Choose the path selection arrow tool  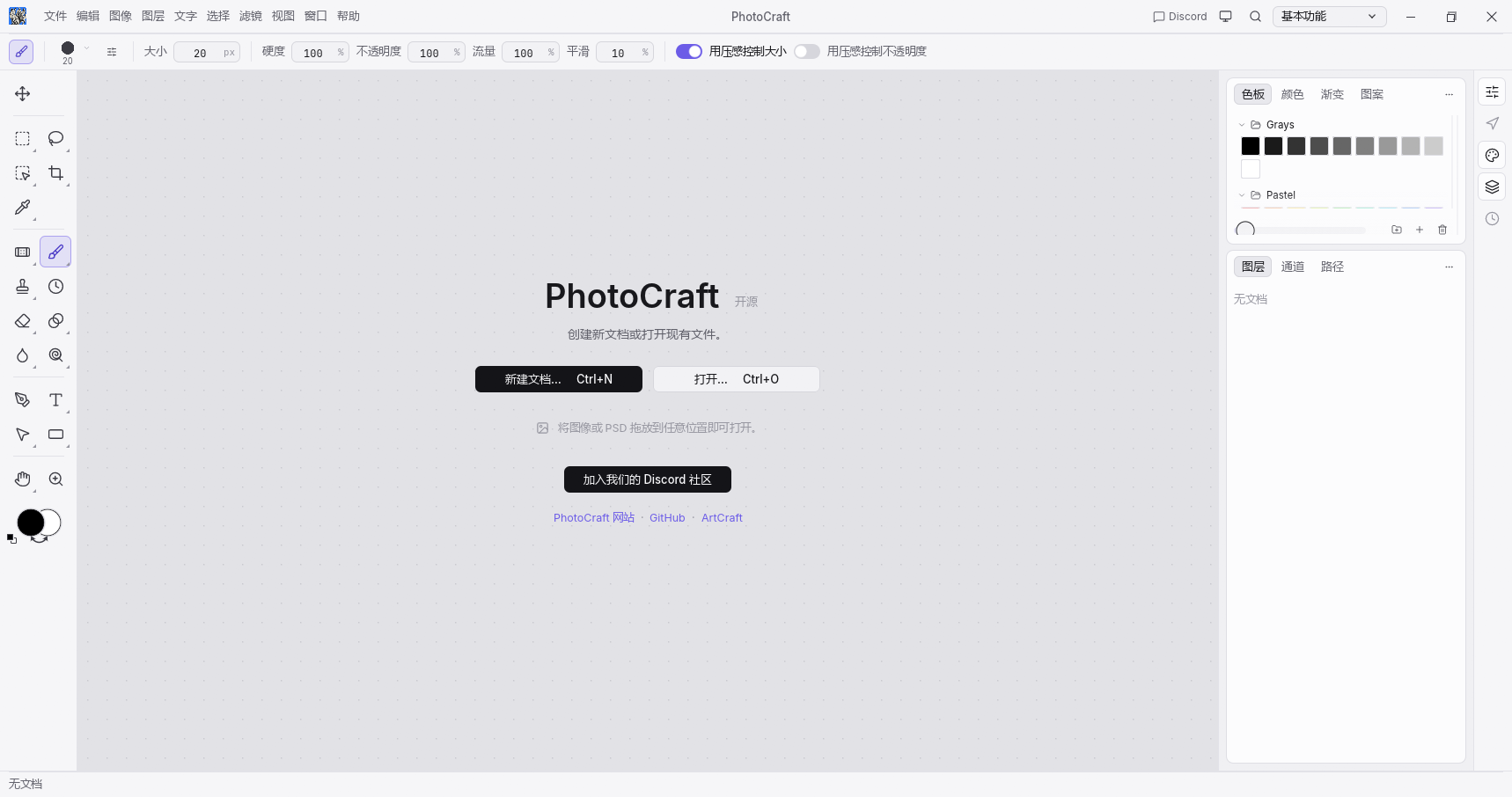point(23,435)
